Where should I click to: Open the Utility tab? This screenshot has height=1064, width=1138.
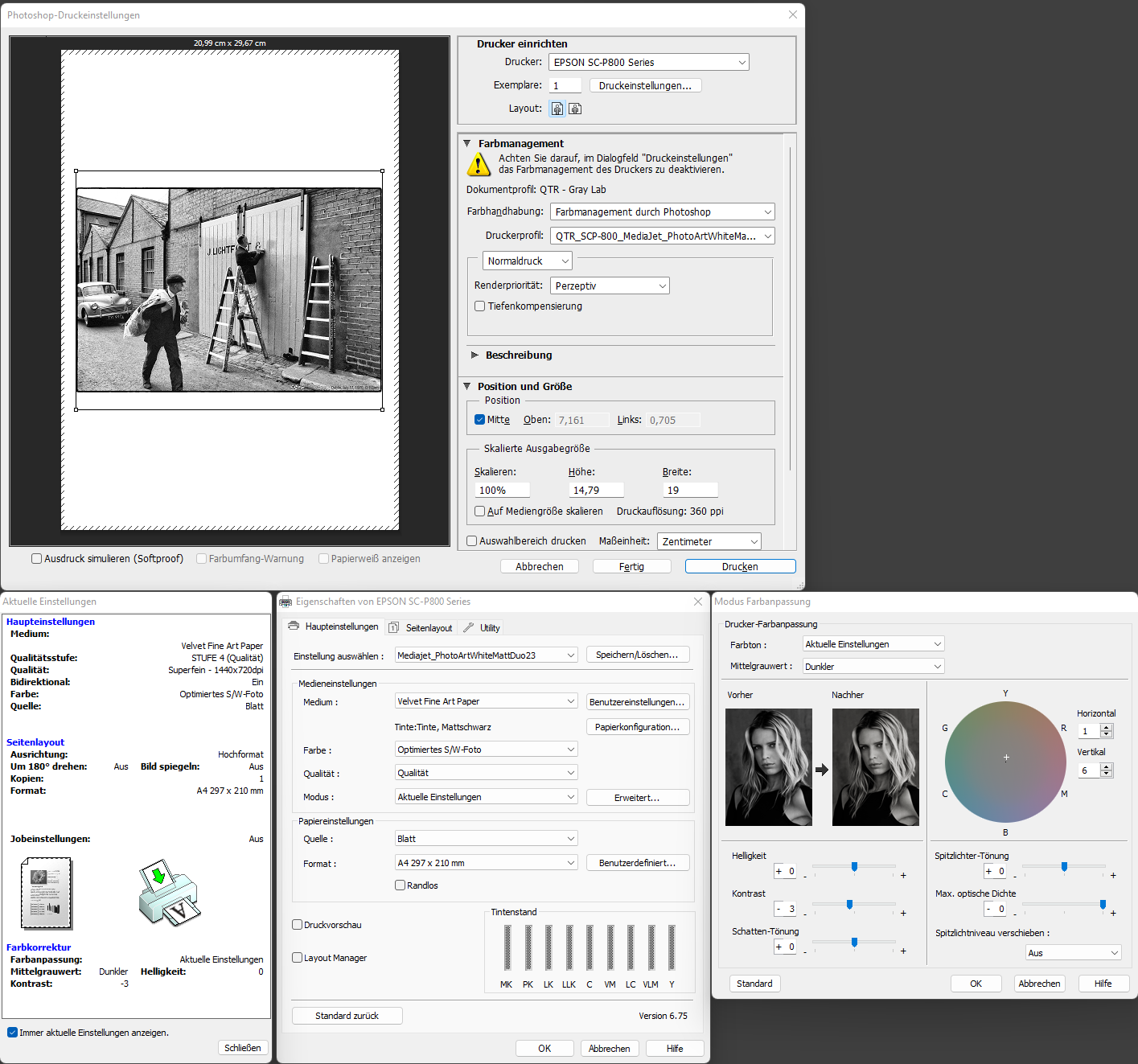coord(483,628)
